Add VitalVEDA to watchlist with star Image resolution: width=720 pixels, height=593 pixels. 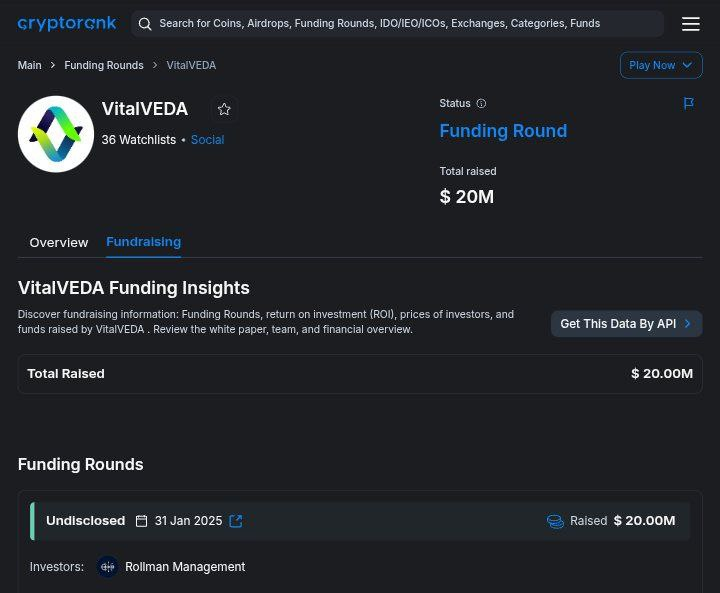pos(224,109)
